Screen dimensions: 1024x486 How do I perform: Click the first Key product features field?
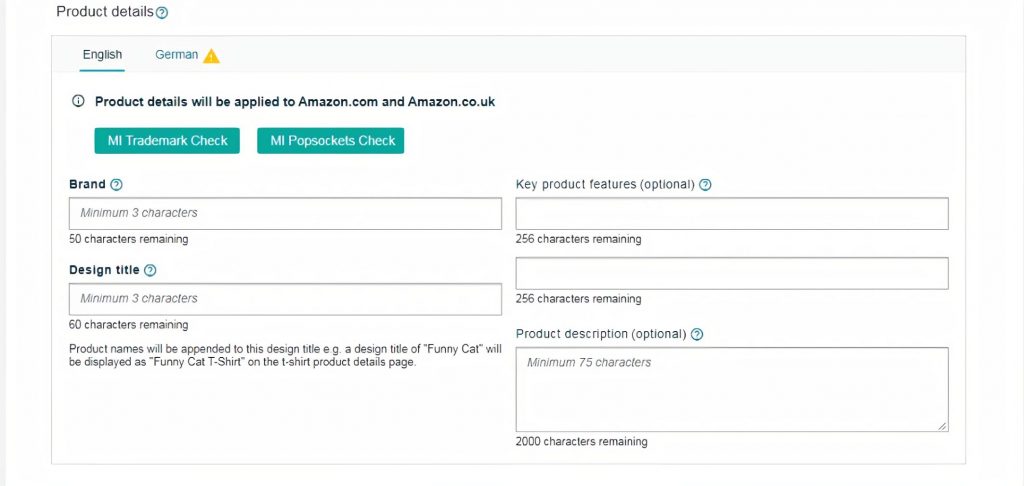point(732,214)
